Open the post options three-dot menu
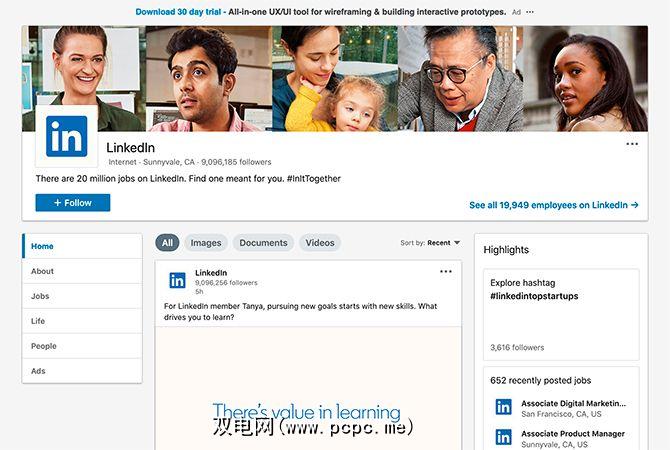 coord(446,272)
